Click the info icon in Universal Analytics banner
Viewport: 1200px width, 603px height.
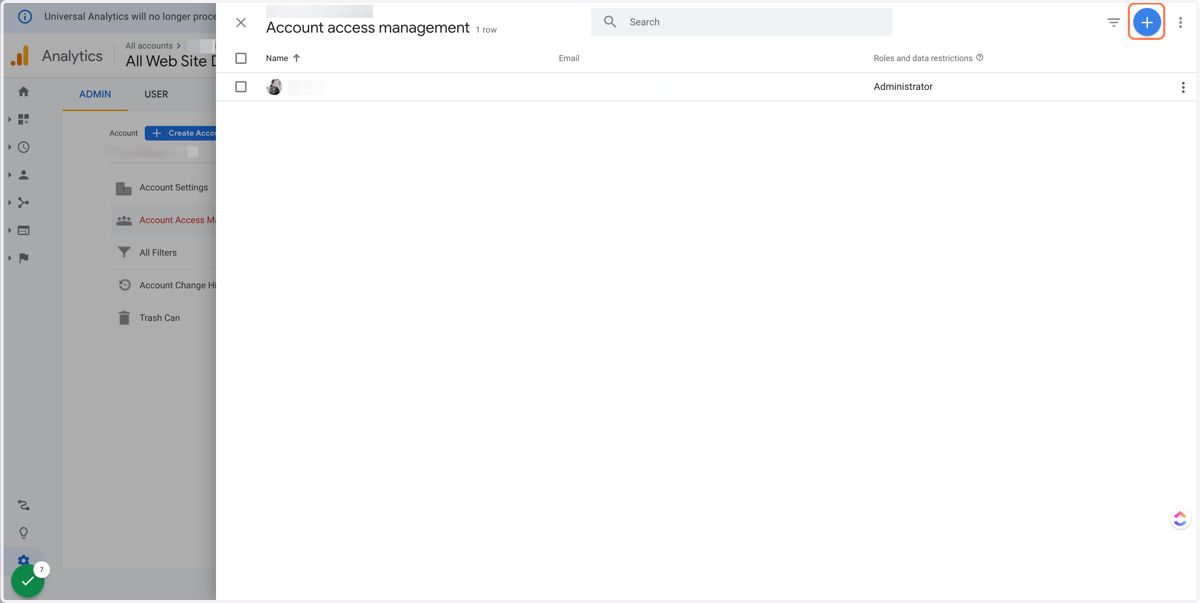click(25, 16)
